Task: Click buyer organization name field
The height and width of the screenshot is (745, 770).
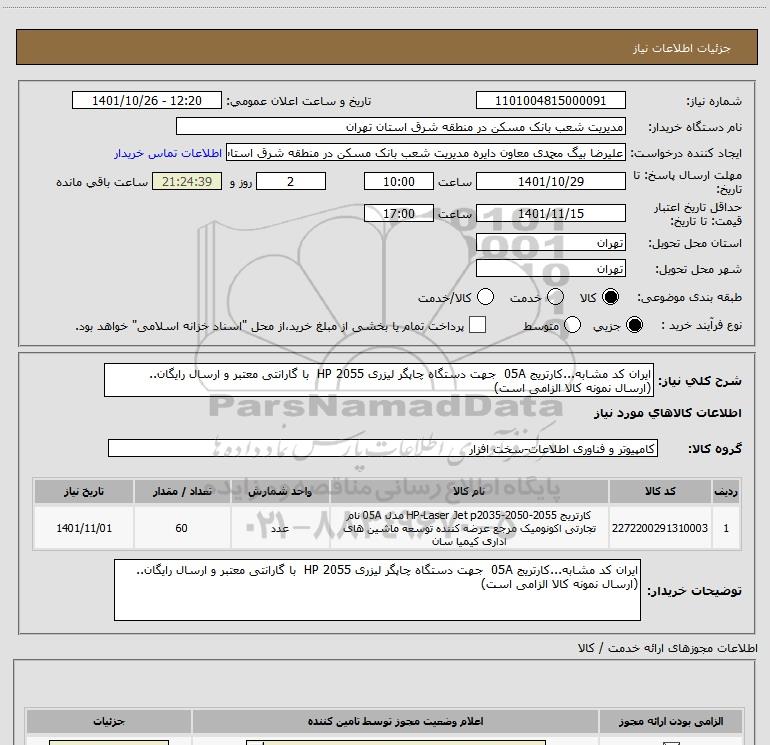Action: click(x=401, y=127)
